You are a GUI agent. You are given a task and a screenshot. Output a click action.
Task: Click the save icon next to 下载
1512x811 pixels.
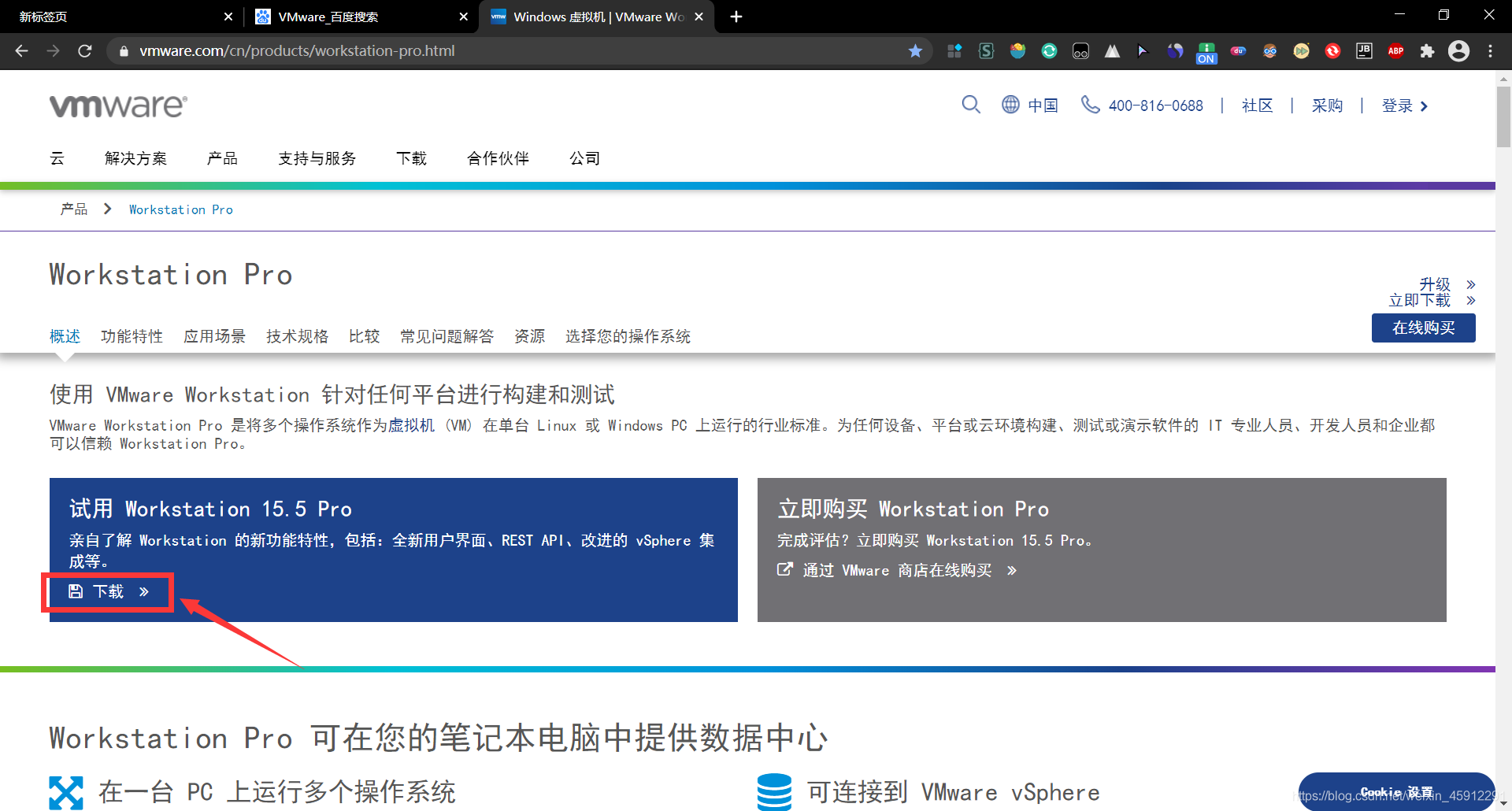click(x=76, y=591)
